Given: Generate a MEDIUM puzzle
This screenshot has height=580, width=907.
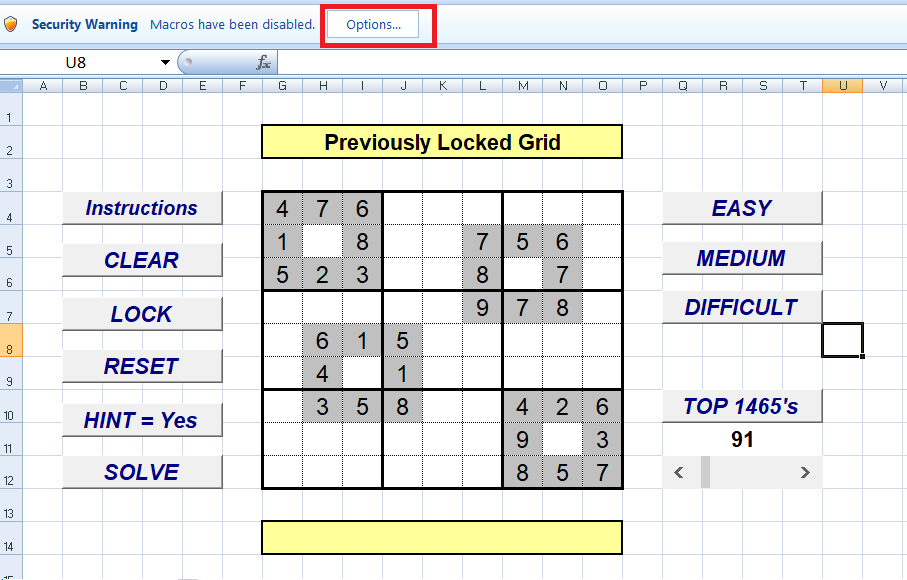Looking at the screenshot, I should click(x=741, y=256).
